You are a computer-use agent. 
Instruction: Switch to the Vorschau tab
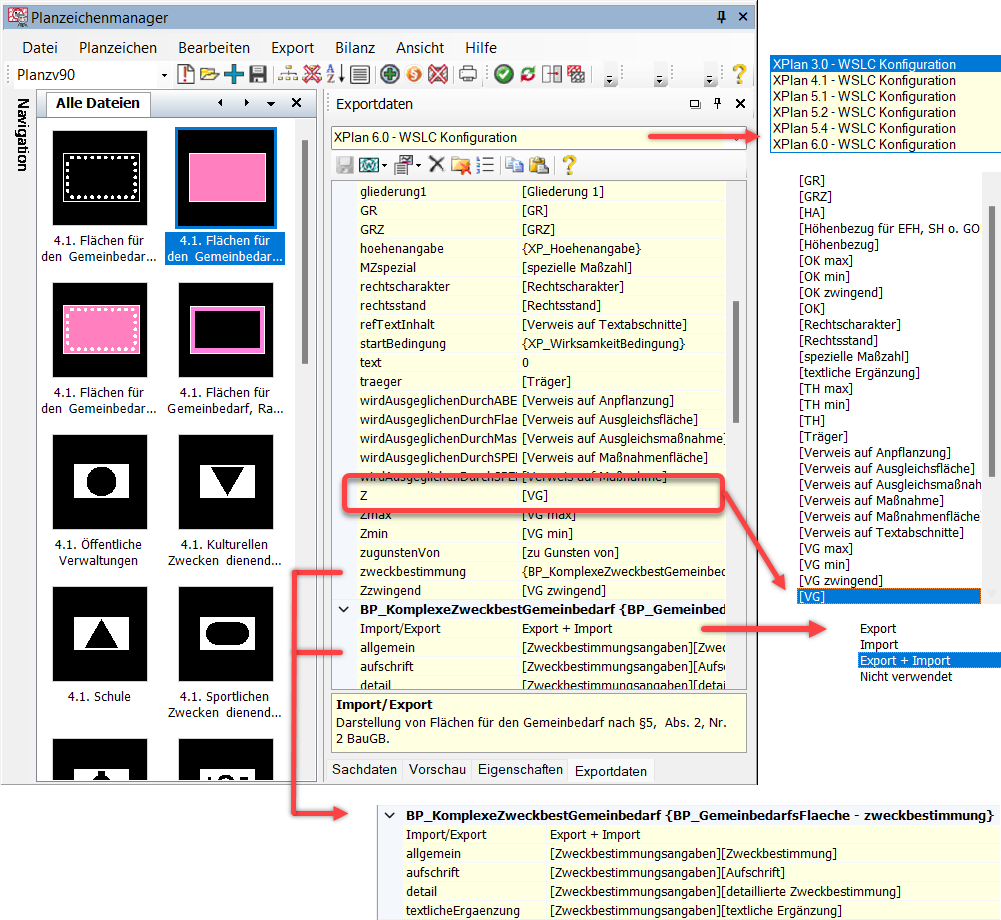pyautogui.click(x=437, y=769)
